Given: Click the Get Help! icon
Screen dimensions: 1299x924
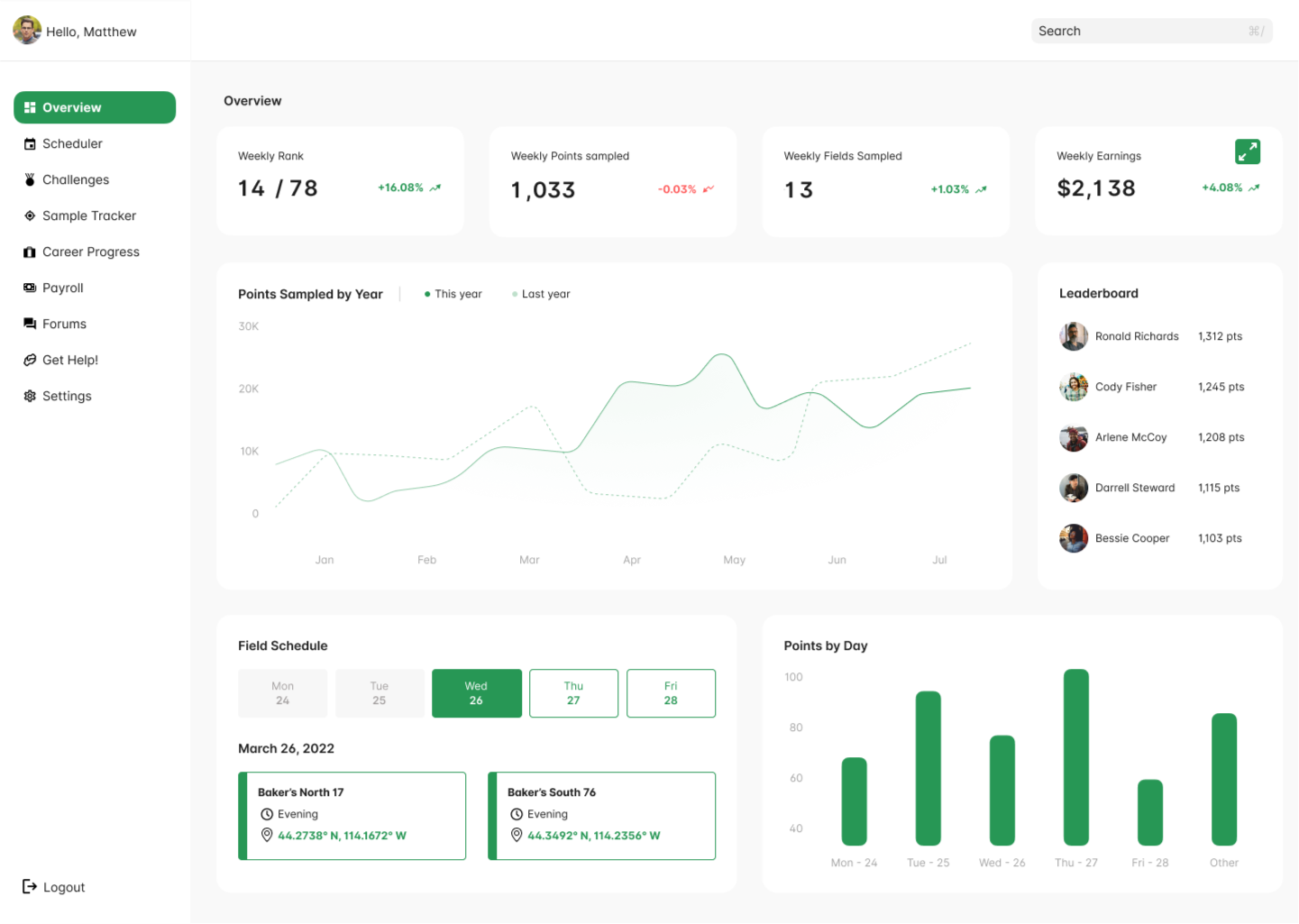Looking at the screenshot, I should (x=30, y=360).
